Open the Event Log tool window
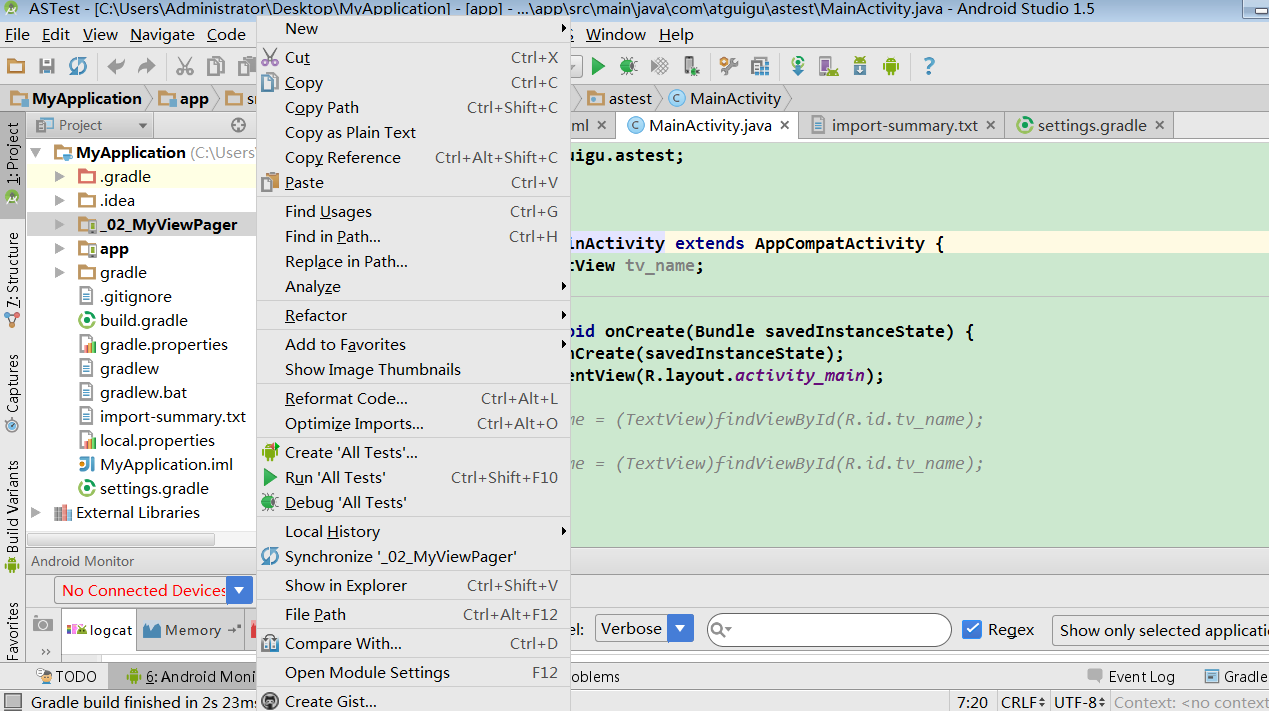Screen dimensions: 1269x711 [1130, 677]
